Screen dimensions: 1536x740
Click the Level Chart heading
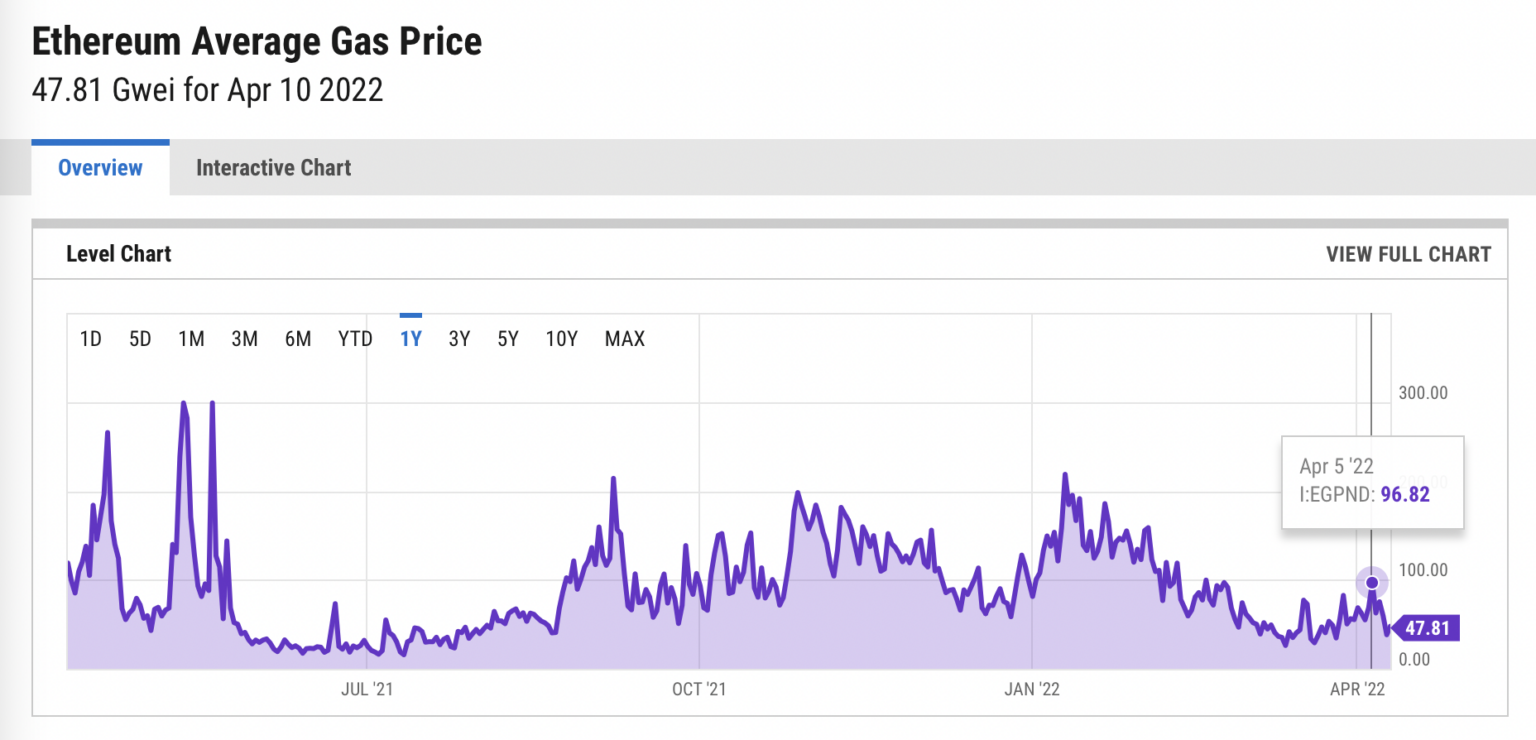(119, 254)
